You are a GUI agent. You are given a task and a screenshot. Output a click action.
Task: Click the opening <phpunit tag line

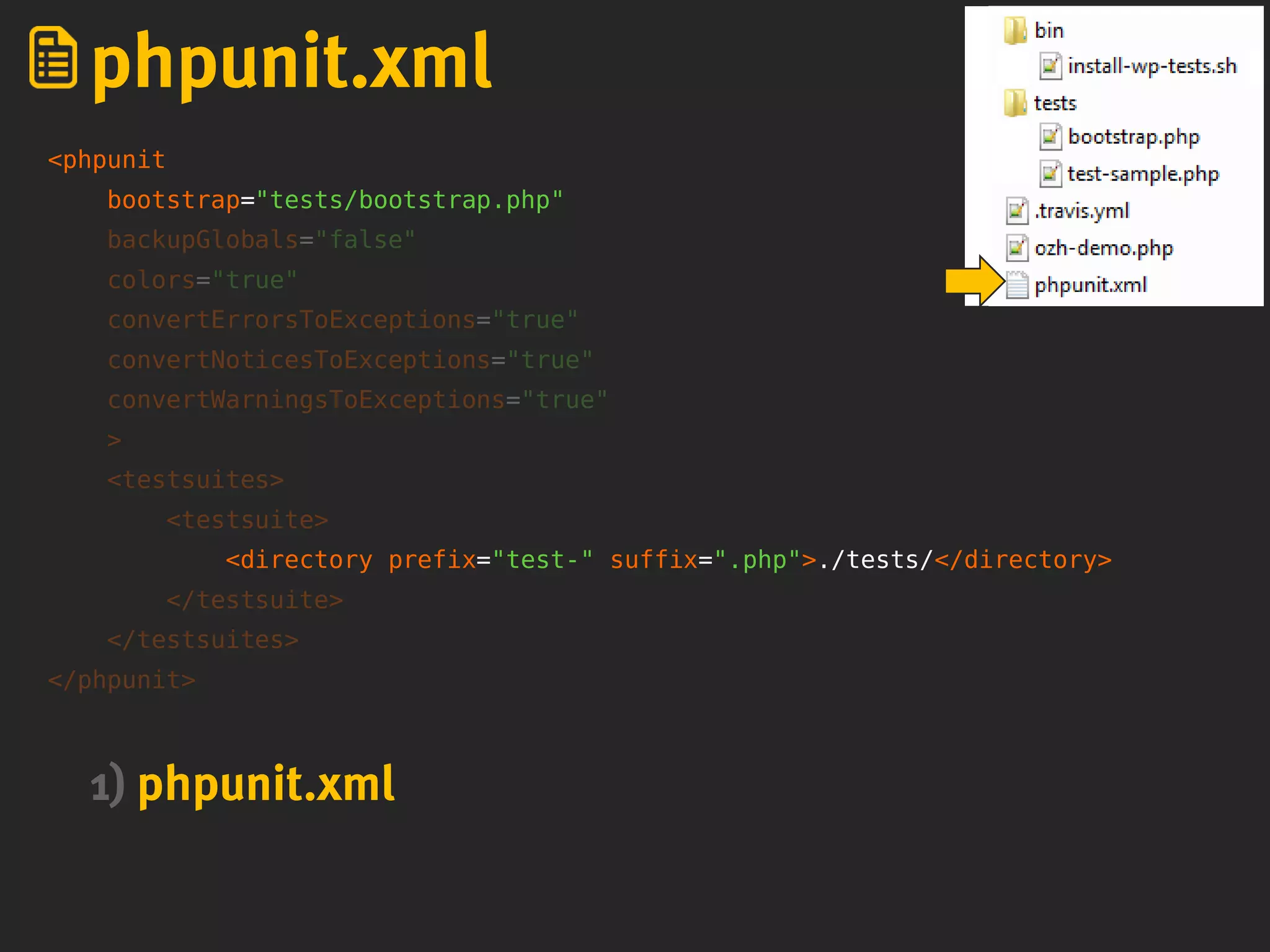[x=107, y=160]
